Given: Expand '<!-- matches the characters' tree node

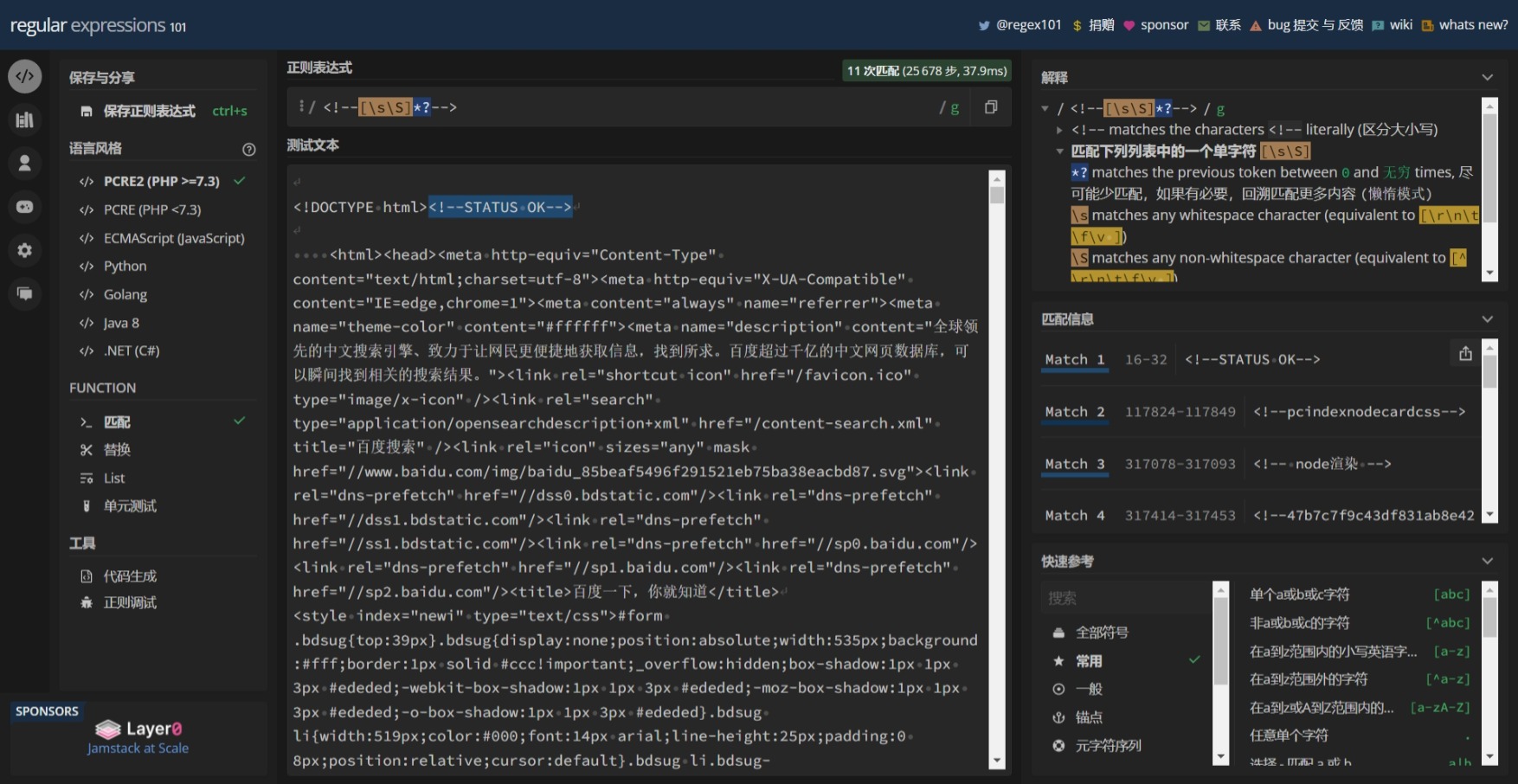Looking at the screenshot, I should [1059, 130].
